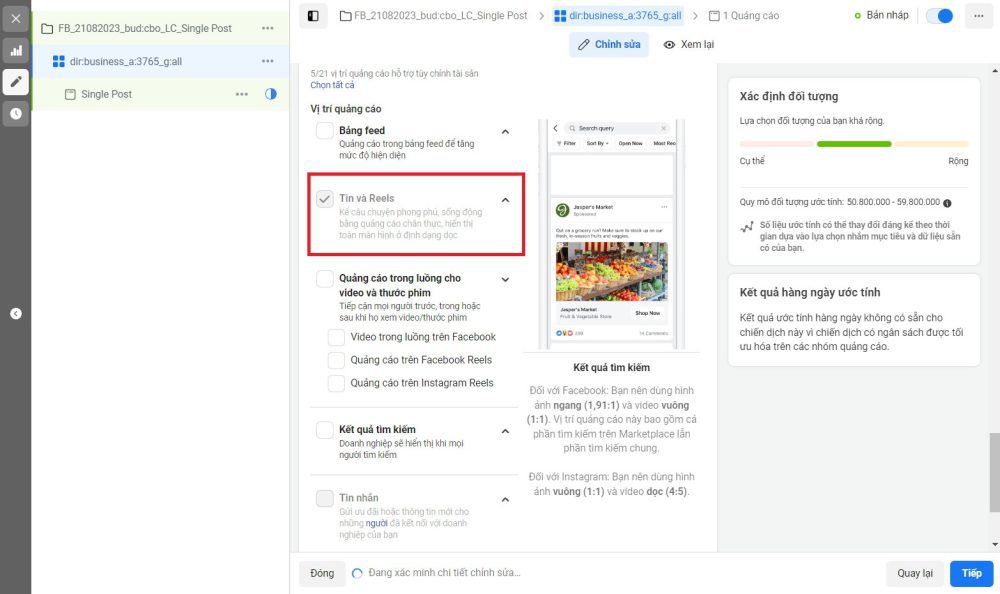1000x594 pixels.
Task: Expand the Bảng feed placement section
Action: (x=505, y=131)
